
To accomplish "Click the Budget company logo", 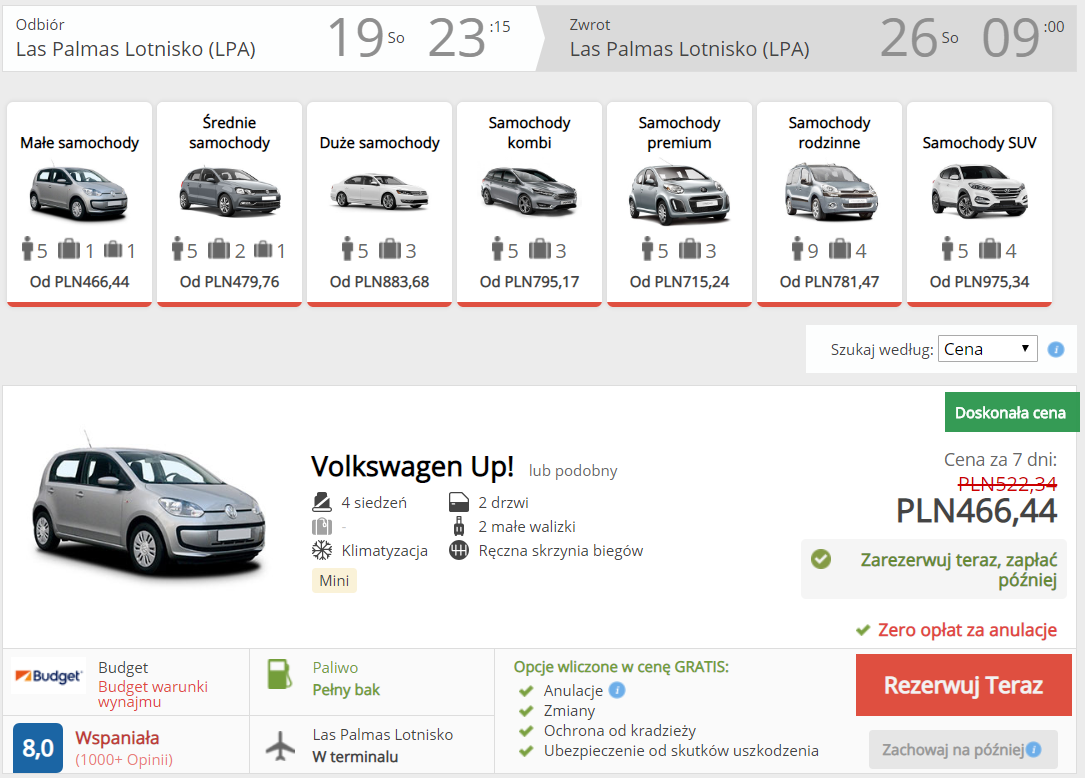I will pyautogui.click(x=48, y=676).
